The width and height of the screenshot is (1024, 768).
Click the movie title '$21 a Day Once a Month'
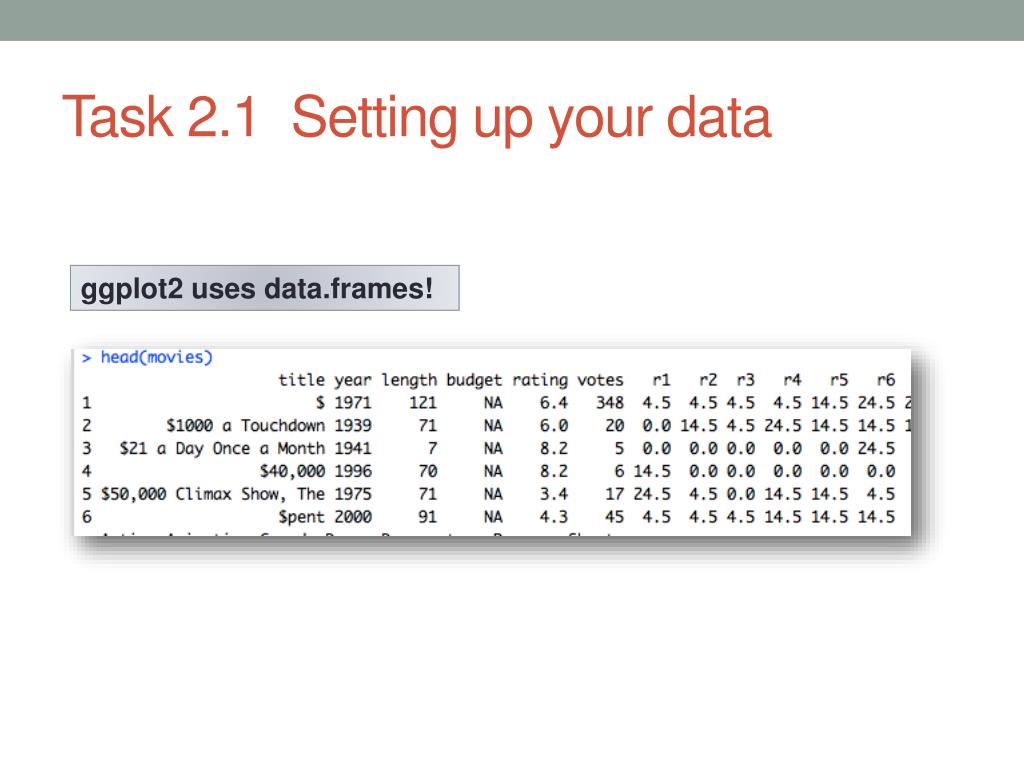(222, 449)
